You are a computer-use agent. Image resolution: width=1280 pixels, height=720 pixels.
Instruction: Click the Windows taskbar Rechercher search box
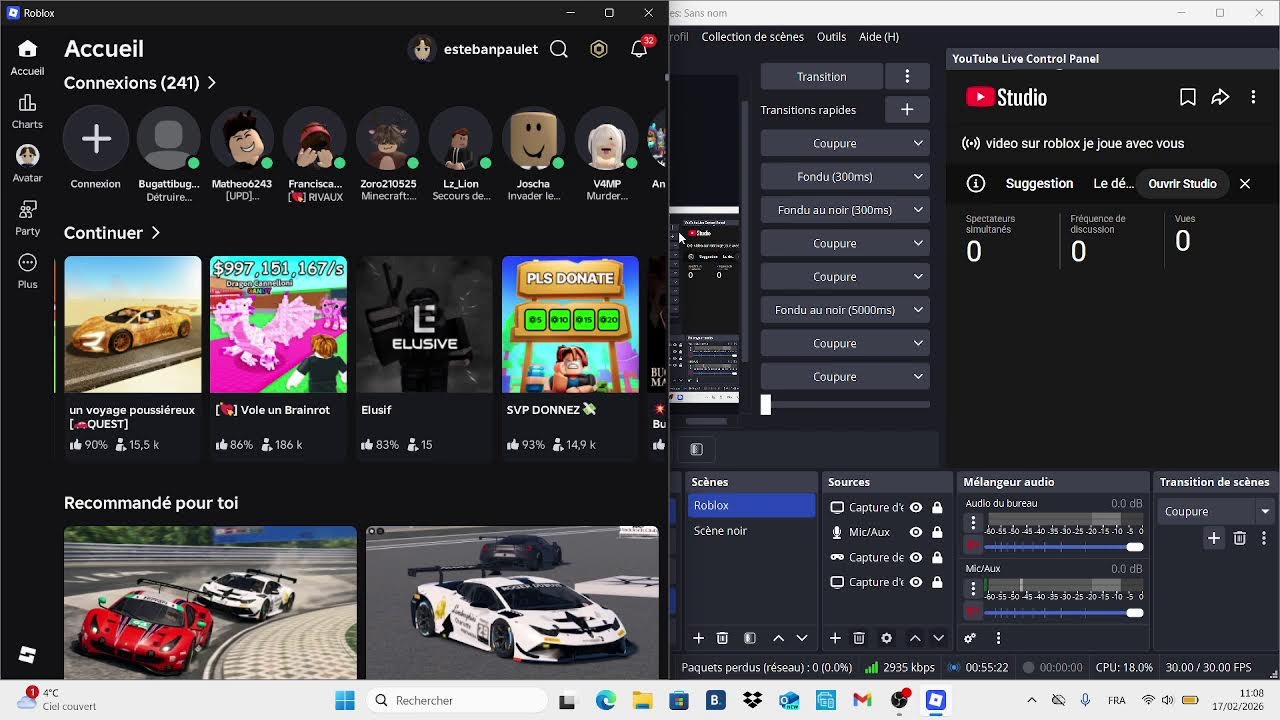[x=455, y=700]
